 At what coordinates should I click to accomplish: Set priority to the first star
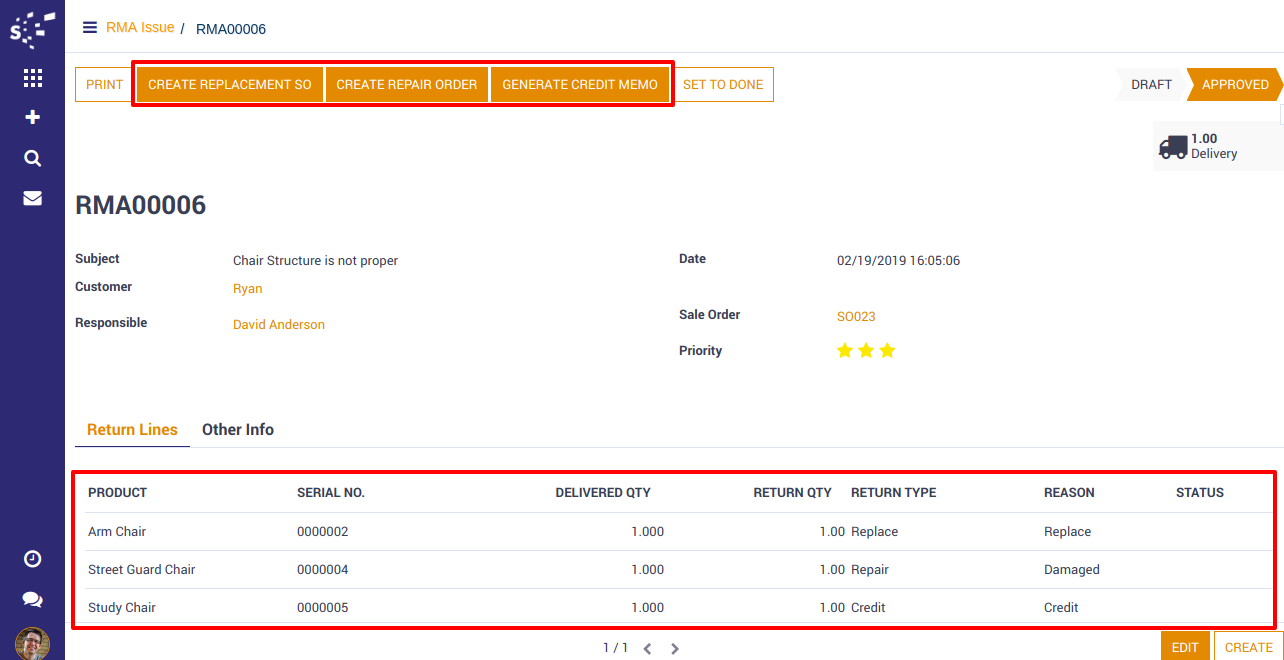(x=845, y=351)
